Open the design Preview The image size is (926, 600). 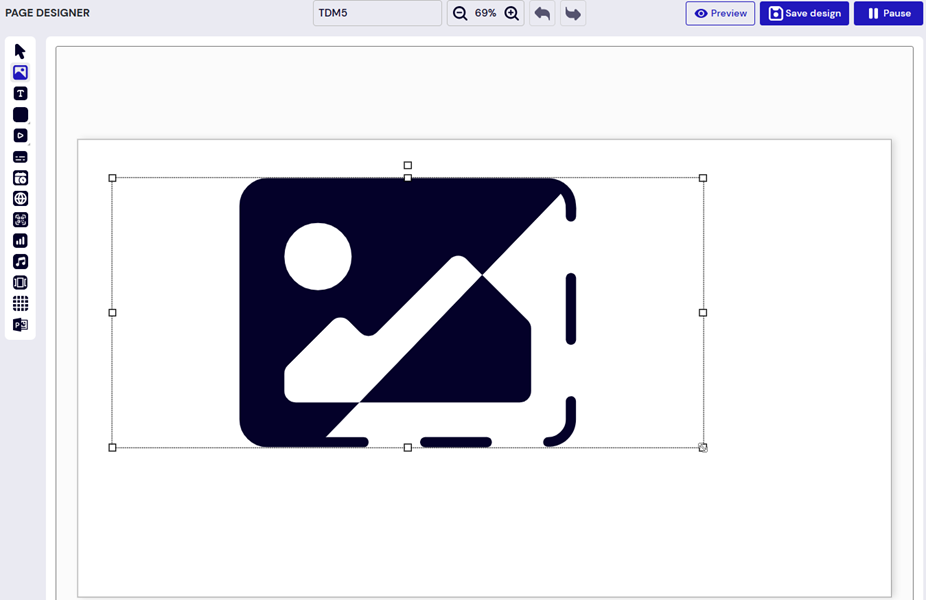(720, 13)
